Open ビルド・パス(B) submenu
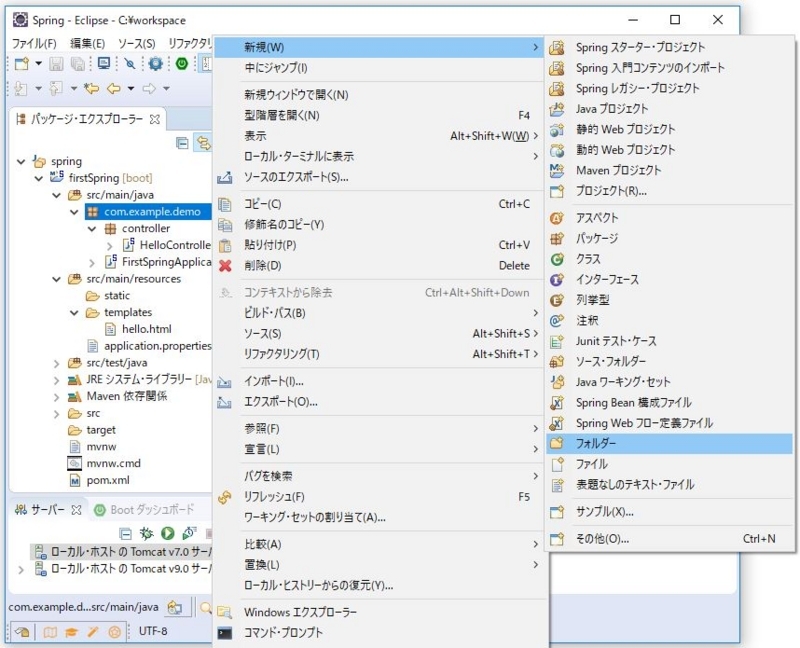The height and width of the screenshot is (648, 800). click(379, 313)
